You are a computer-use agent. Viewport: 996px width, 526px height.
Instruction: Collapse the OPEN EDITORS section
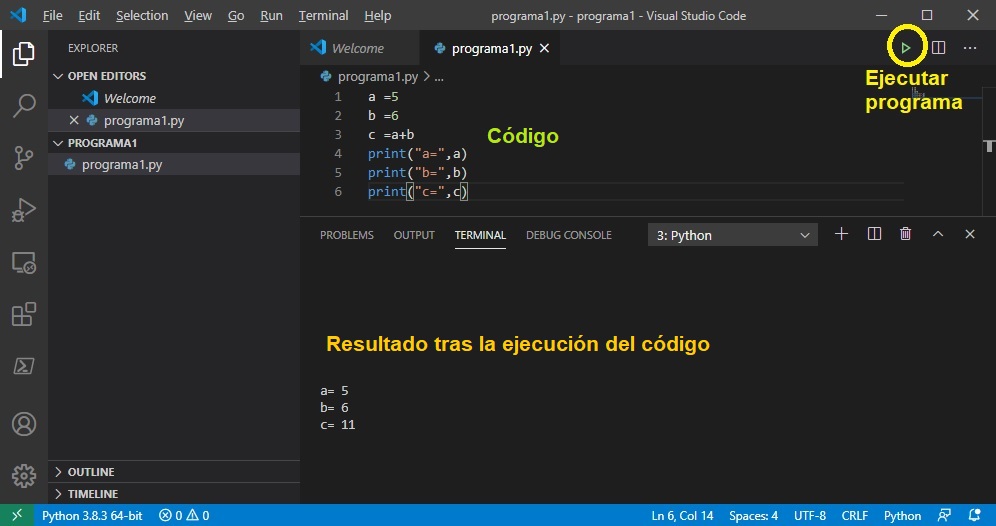[106, 76]
